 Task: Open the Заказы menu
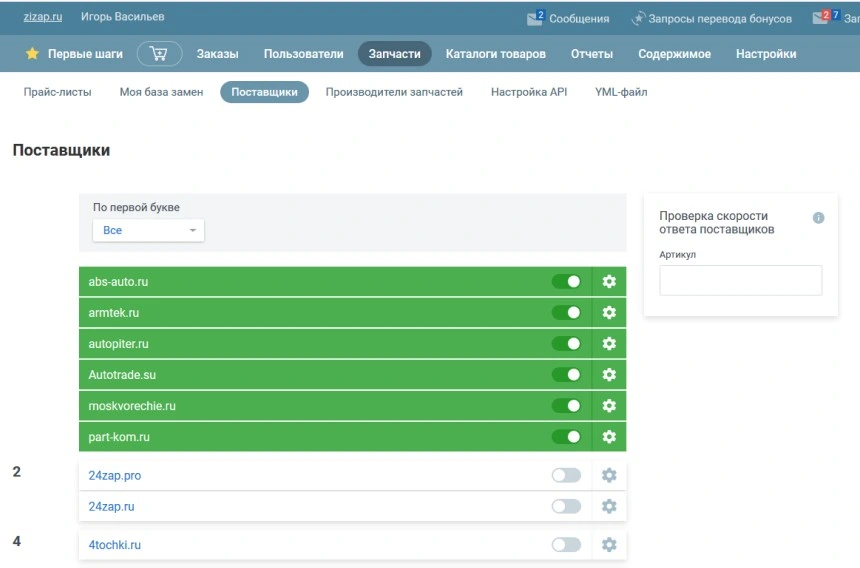point(218,54)
